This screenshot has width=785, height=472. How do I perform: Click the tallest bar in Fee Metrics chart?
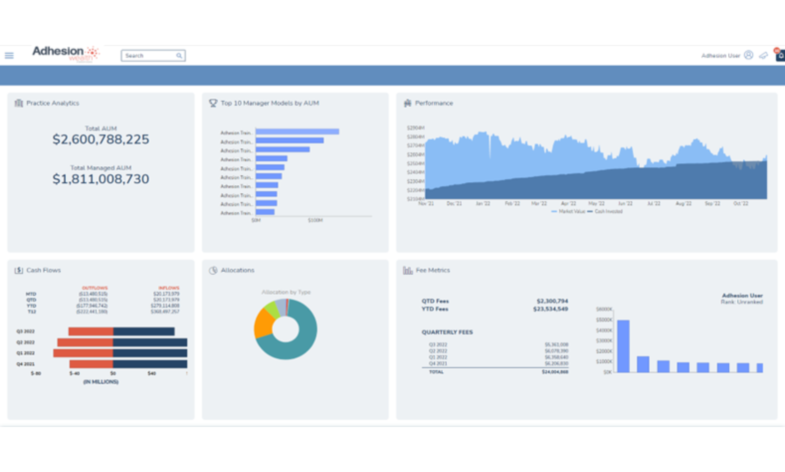[x=623, y=346]
